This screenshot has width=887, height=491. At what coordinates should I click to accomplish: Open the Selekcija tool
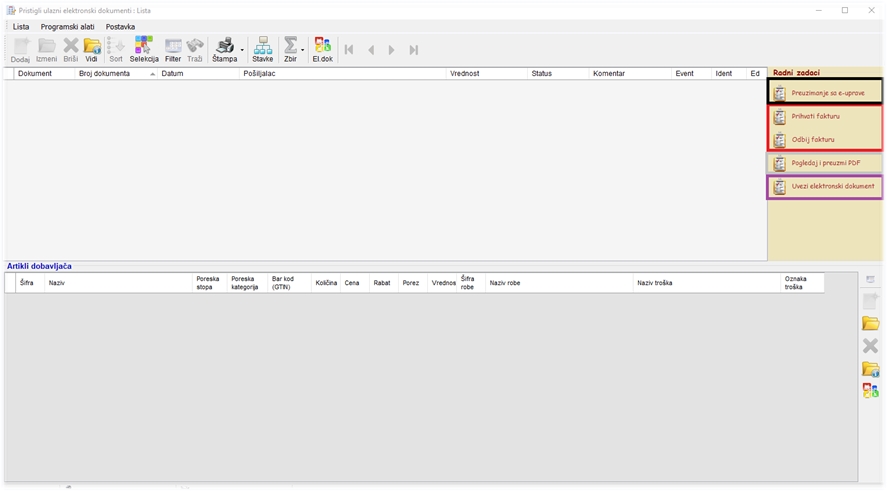(144, 47)
